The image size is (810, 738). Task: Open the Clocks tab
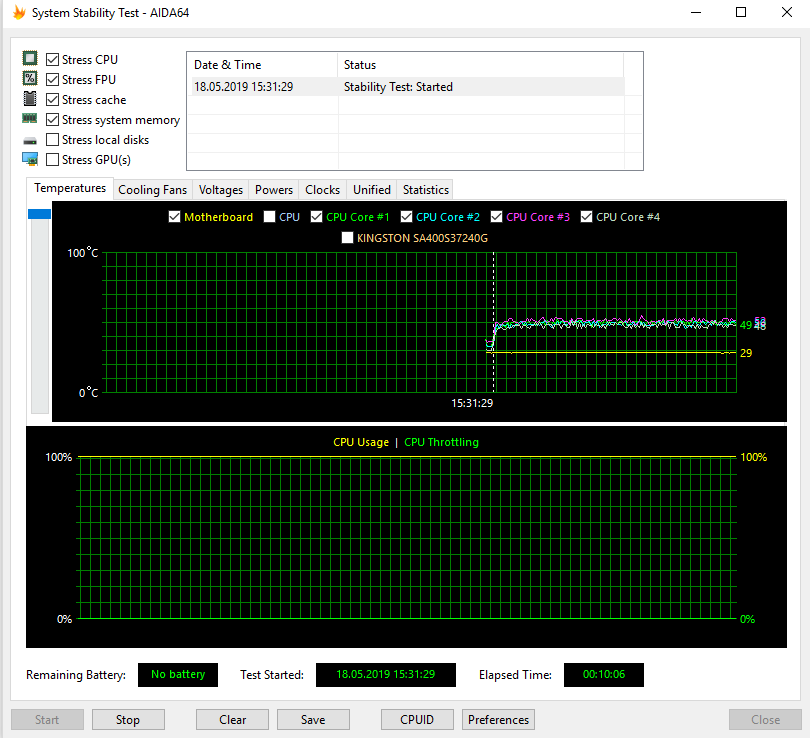coord(322,190)
